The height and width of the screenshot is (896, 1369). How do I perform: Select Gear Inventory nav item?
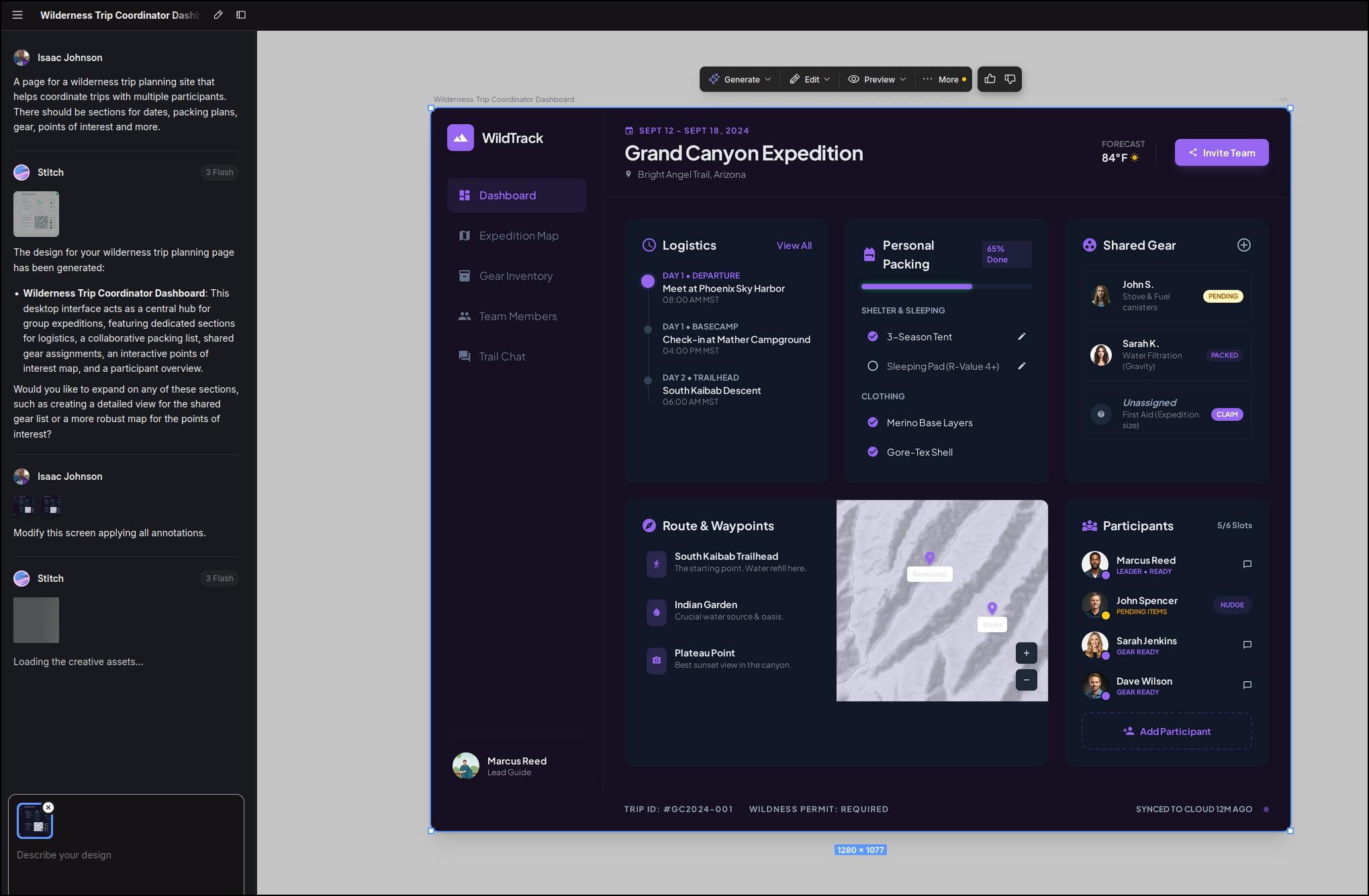click(x=515, y=276)
